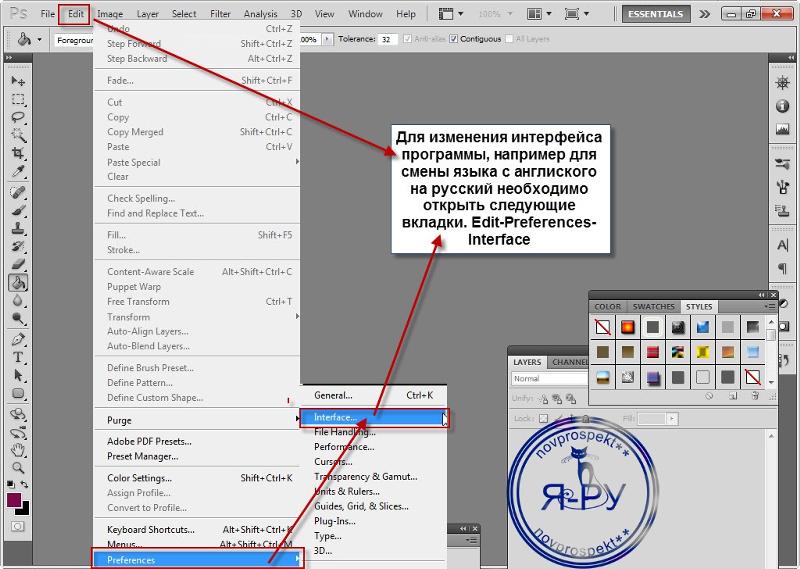Select the Path Selection tool
Screen dimensions: 800x569
pyautogui.click(x=18, y=376)
